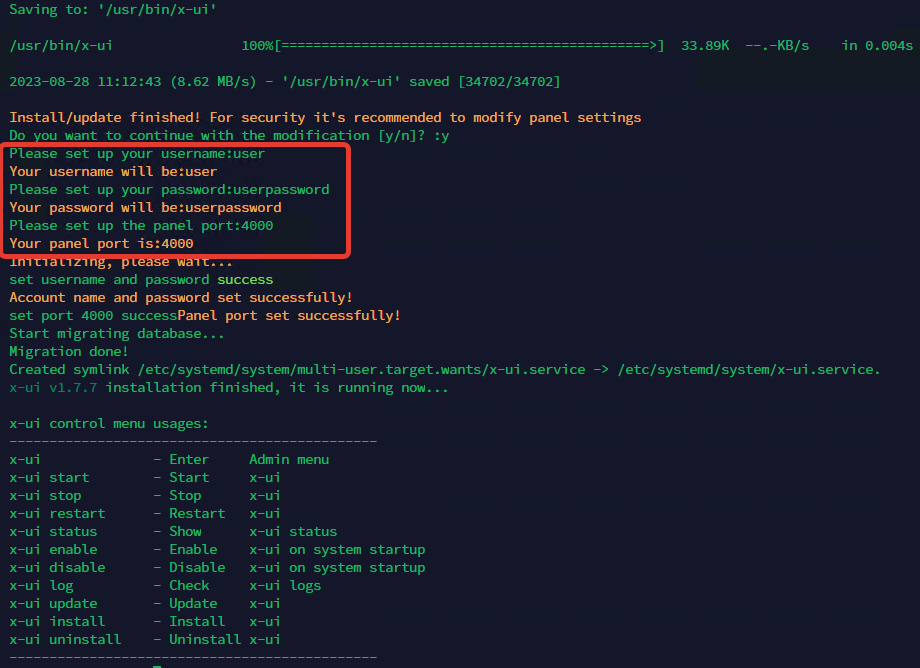Click the "Migration done!" message
Image resolution: width=920 pixels, height=668 pixels.
(69, 351)
